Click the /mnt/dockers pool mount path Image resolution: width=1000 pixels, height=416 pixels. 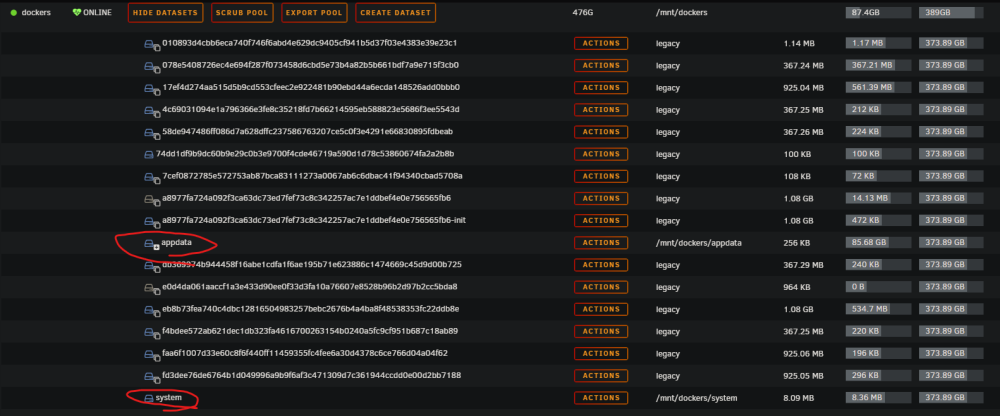(680, 13)
